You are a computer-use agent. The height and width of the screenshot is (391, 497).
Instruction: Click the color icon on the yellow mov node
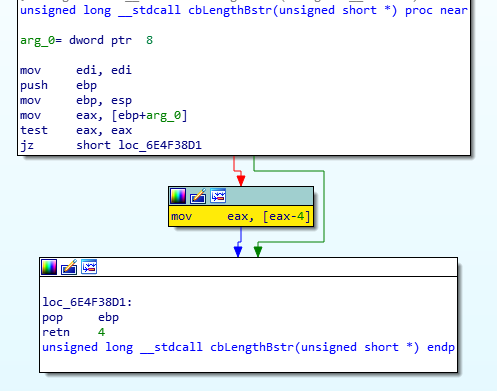[x=178, y=196]
